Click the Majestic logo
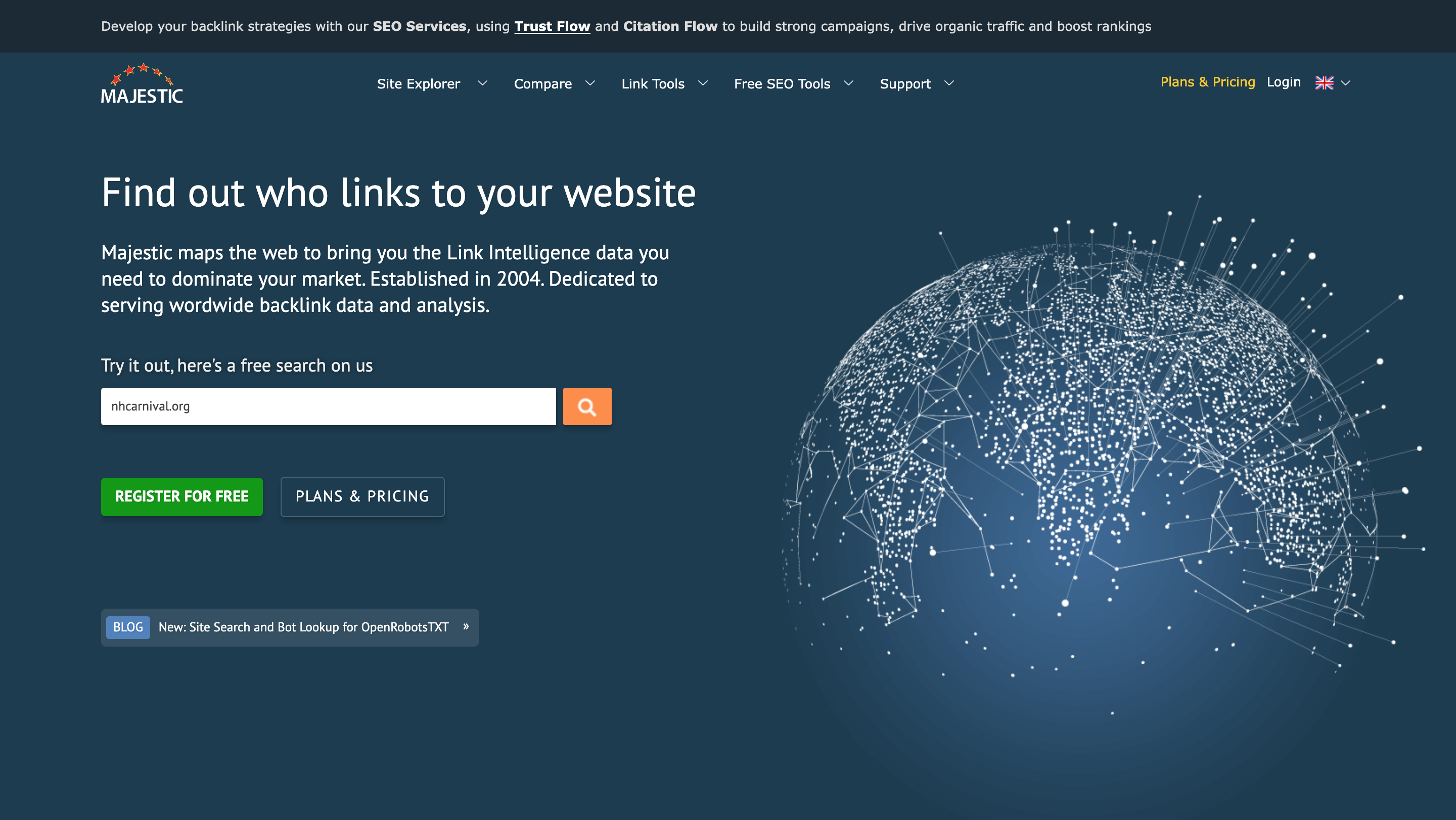The image size is (1456, 820). 142,83
